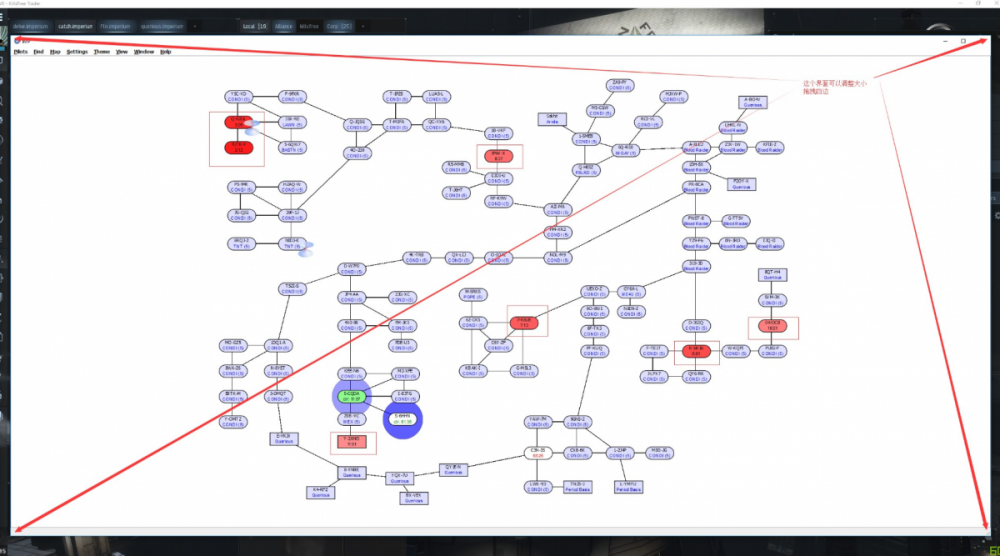This screenshot has width=1000, height=556.
Task: Select the 39P-1J system node
Action: click(292, 215)
